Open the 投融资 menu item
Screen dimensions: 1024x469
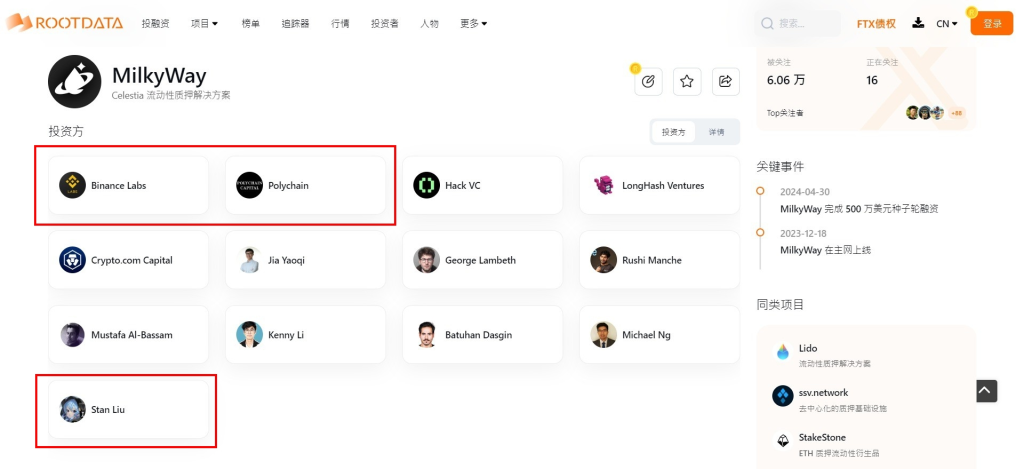point(155,23)
